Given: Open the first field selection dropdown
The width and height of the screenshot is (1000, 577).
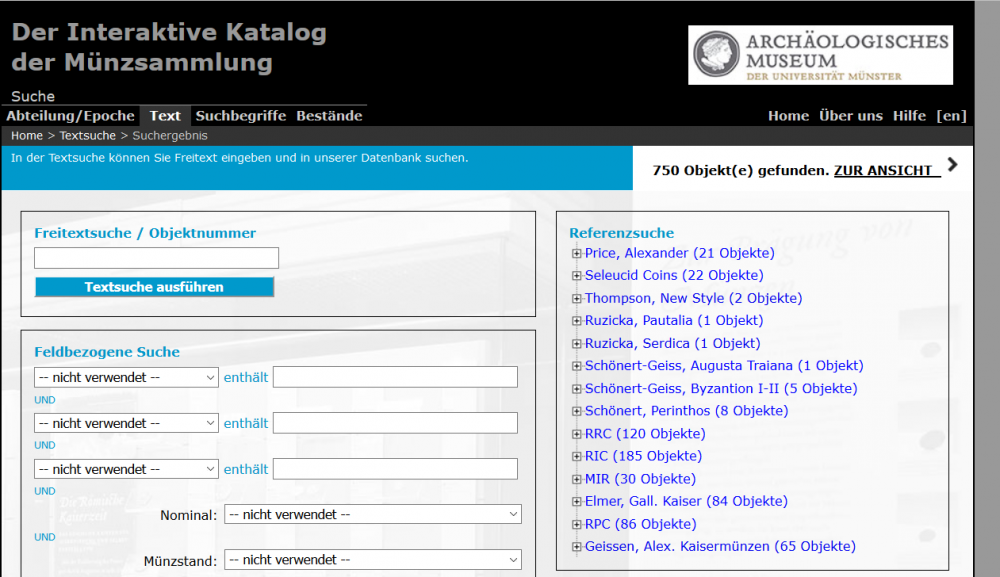Looking at the screenshot, I should [x=126, y=377].
